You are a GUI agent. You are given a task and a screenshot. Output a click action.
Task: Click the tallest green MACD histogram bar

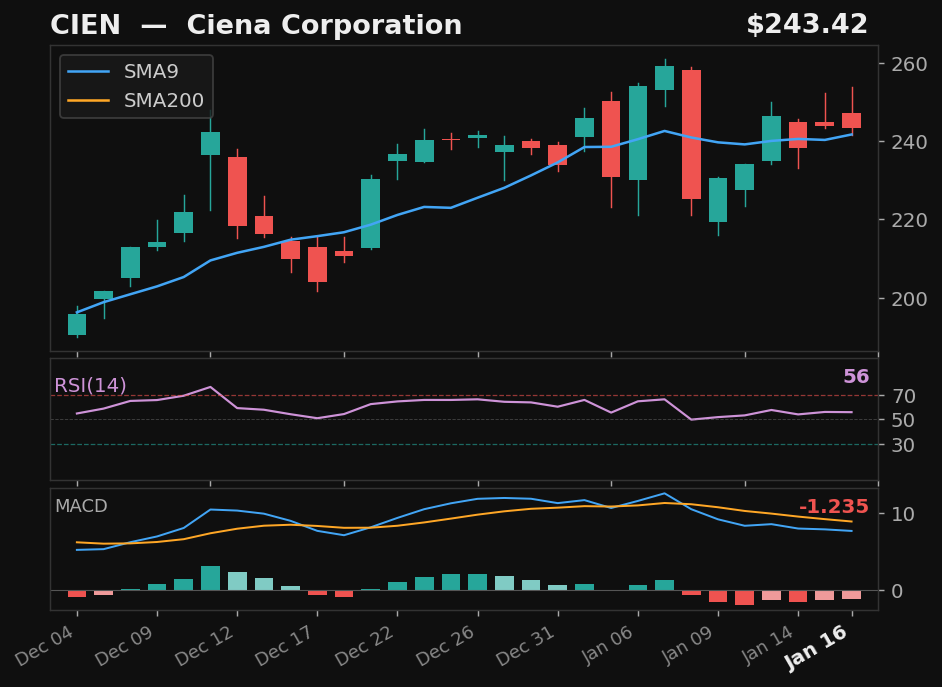pyautogui.click(x=210, y=578)
